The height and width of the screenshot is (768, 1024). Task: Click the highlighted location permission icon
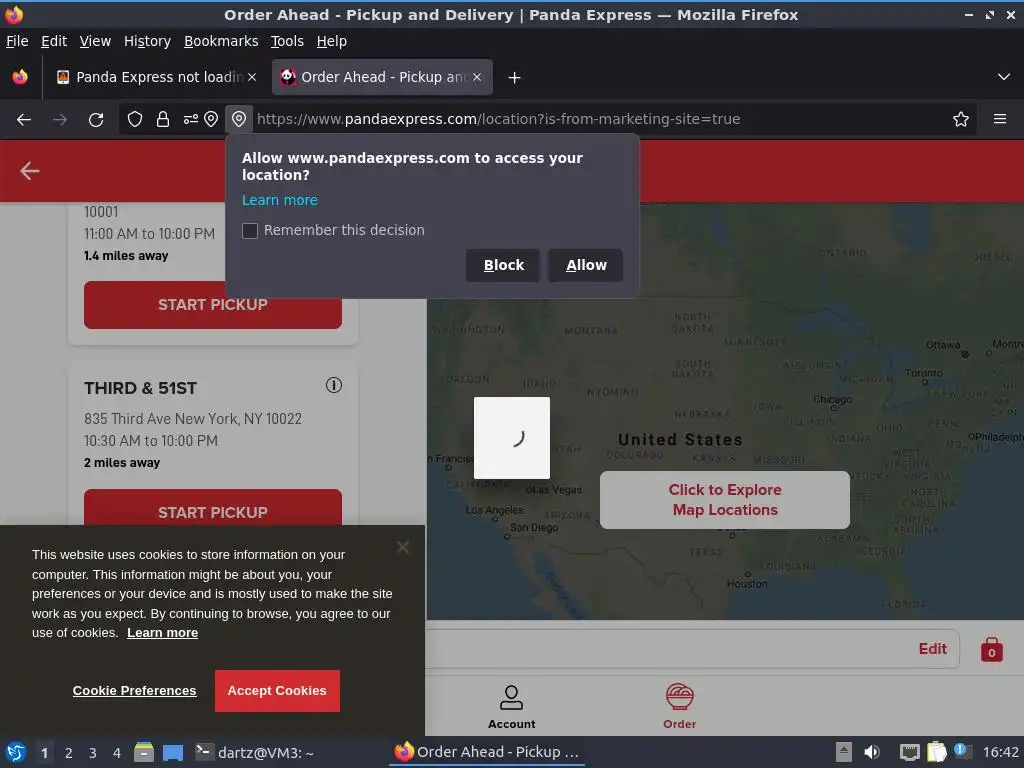239,119
